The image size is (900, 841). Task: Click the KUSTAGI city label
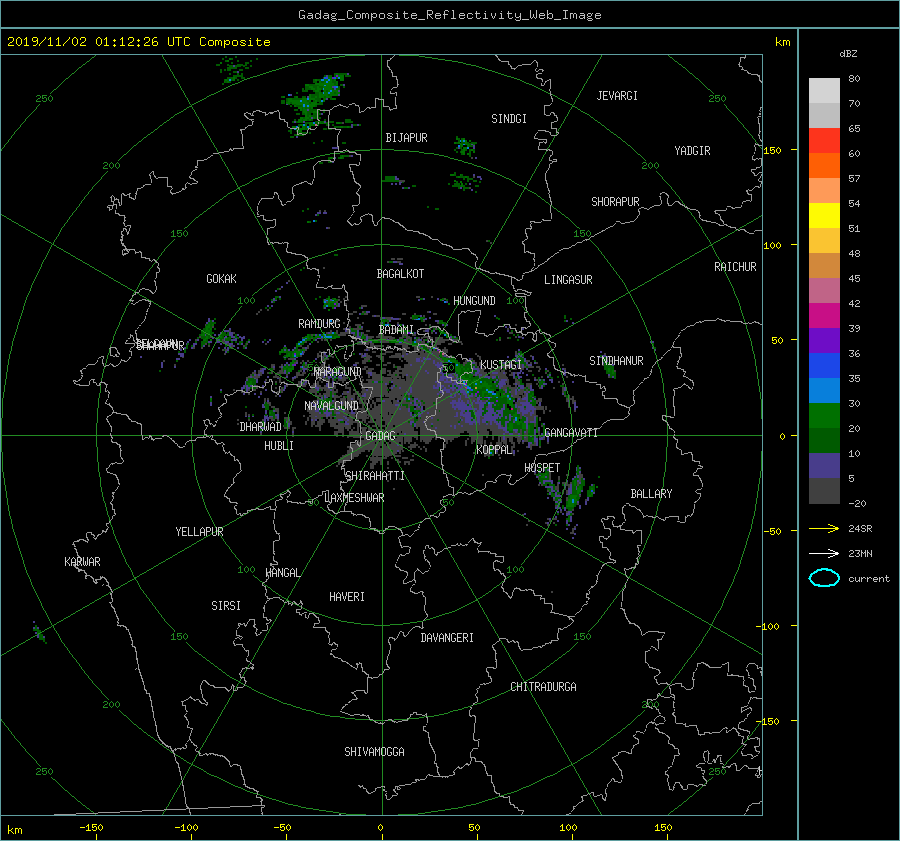[501, 365]
